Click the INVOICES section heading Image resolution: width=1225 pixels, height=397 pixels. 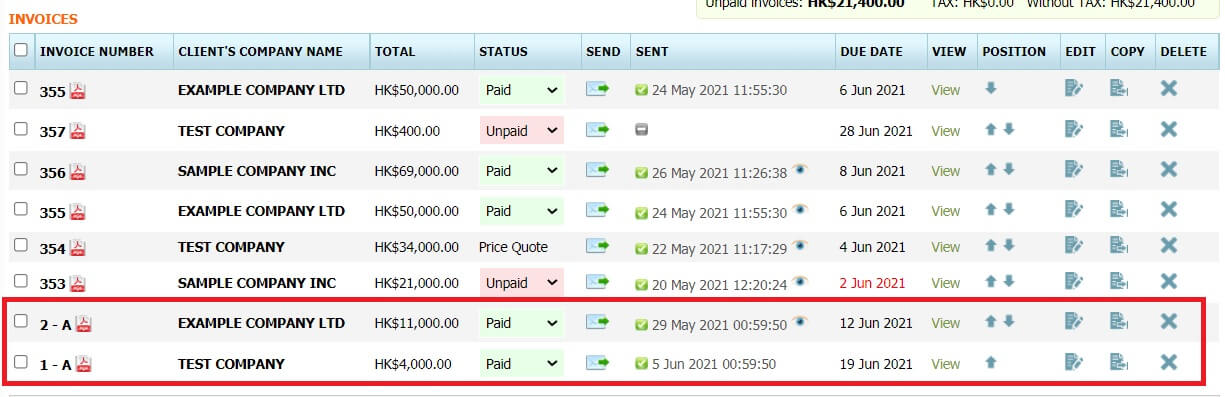tap(43, 19)
